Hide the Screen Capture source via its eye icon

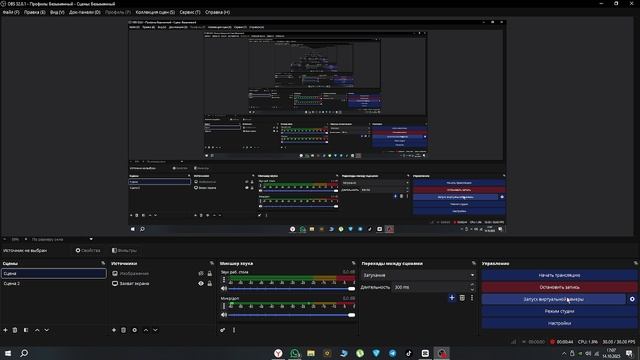click(x=201, y=283)
